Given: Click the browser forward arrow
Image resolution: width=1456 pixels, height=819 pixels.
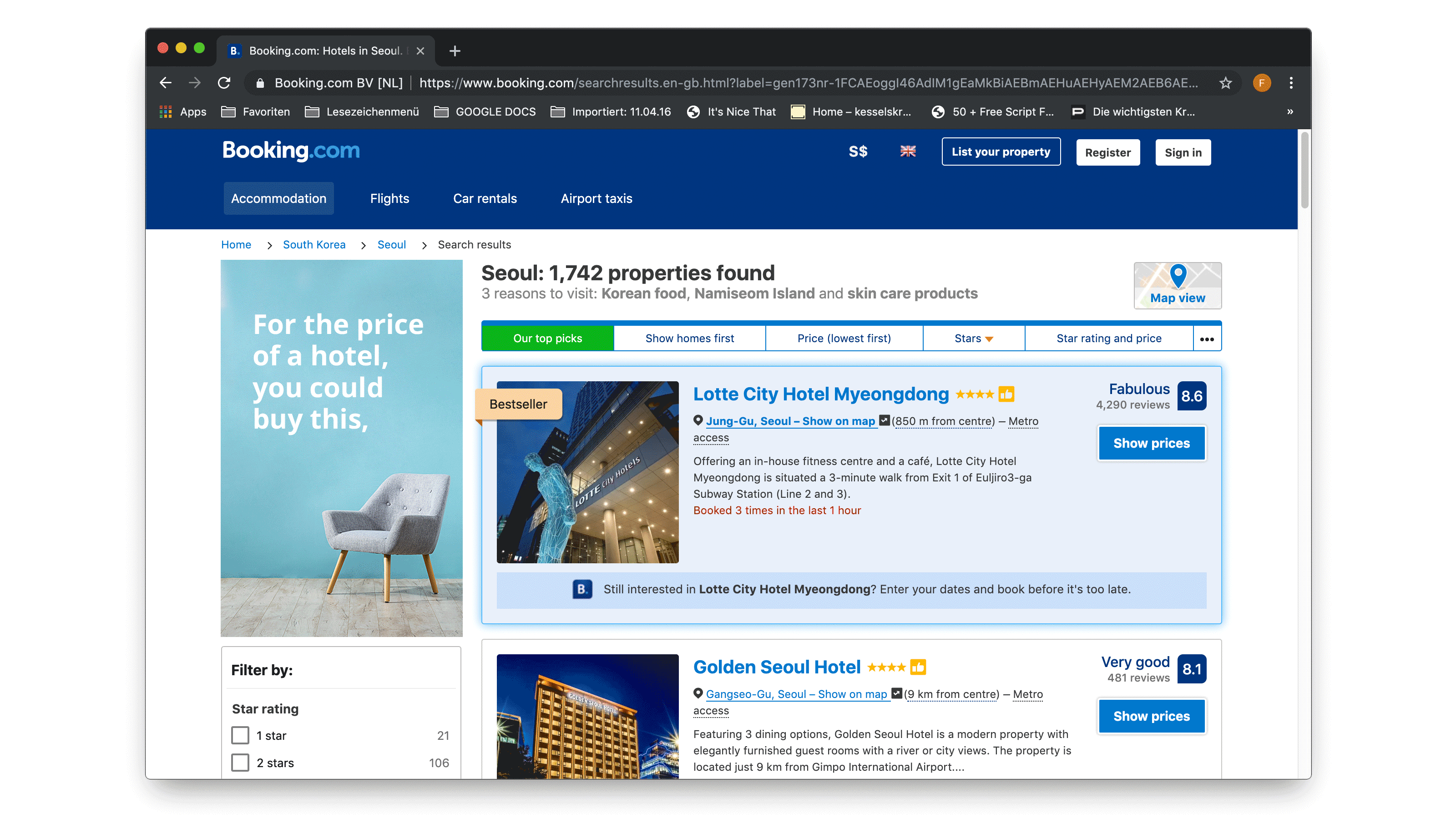Looking at the screenshot, I should 194,83.
